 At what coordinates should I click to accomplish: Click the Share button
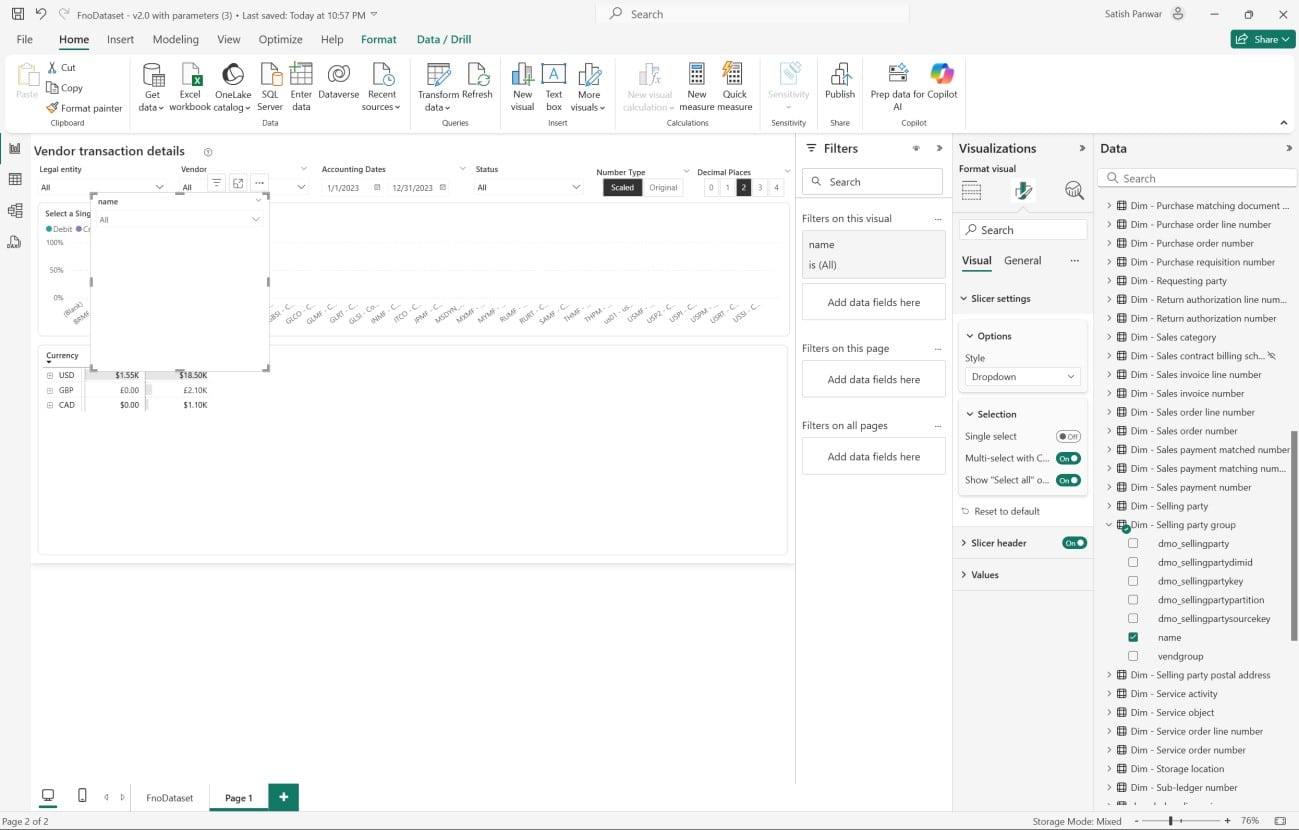pos(1263,39)
